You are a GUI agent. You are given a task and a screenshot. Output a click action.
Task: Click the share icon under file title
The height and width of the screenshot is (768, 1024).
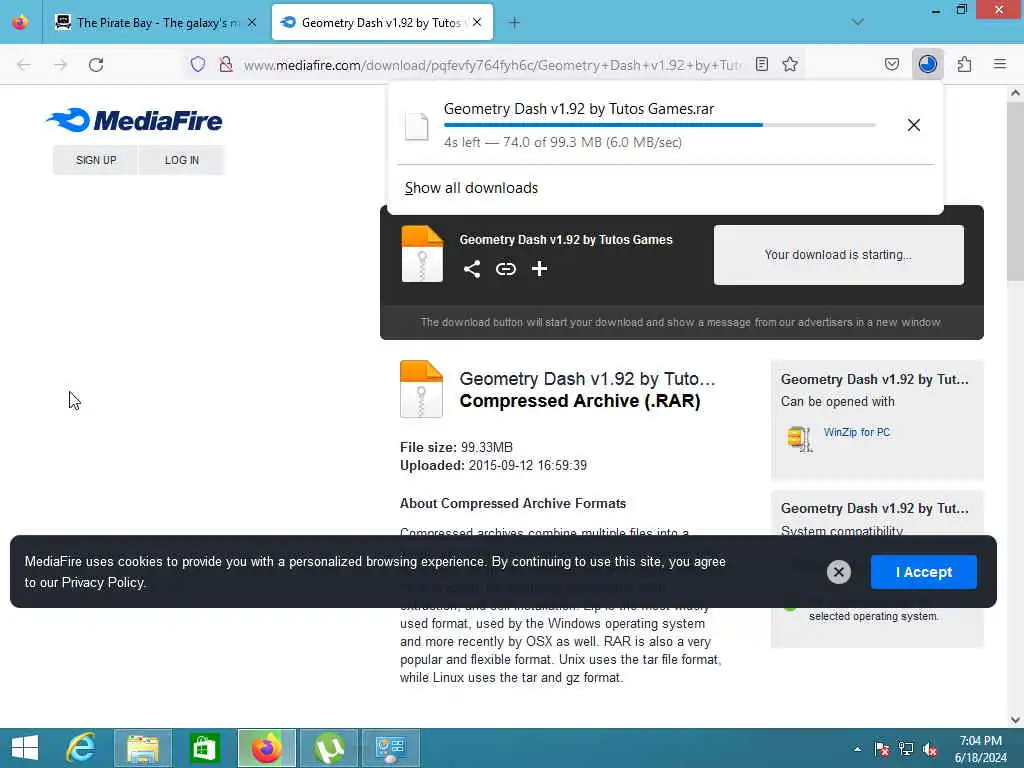(472, 269)
